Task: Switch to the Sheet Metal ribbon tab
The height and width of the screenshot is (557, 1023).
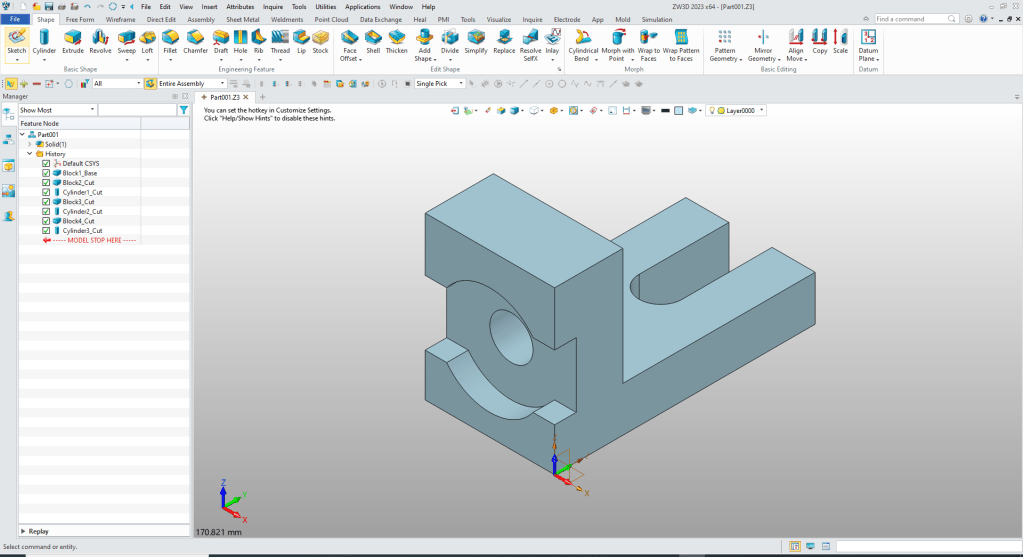Action: pyautogui.click(x=245, y=19)
